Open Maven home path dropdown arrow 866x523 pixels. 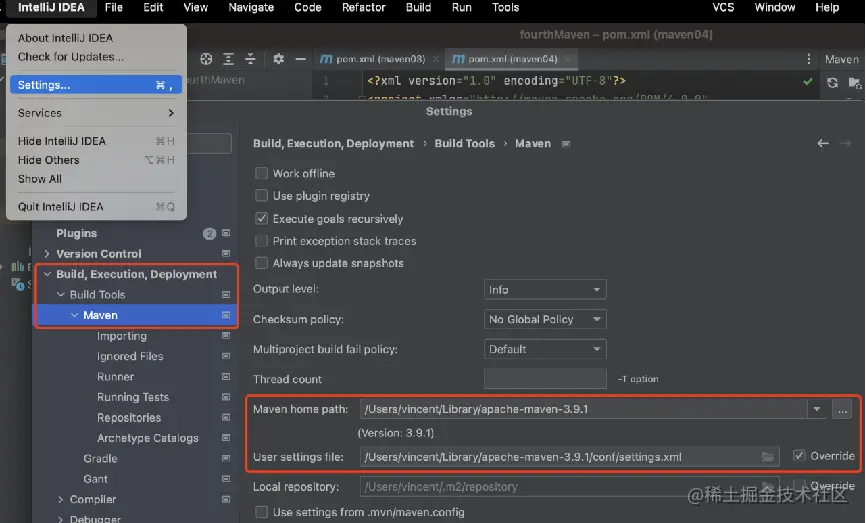coord(816,409)
